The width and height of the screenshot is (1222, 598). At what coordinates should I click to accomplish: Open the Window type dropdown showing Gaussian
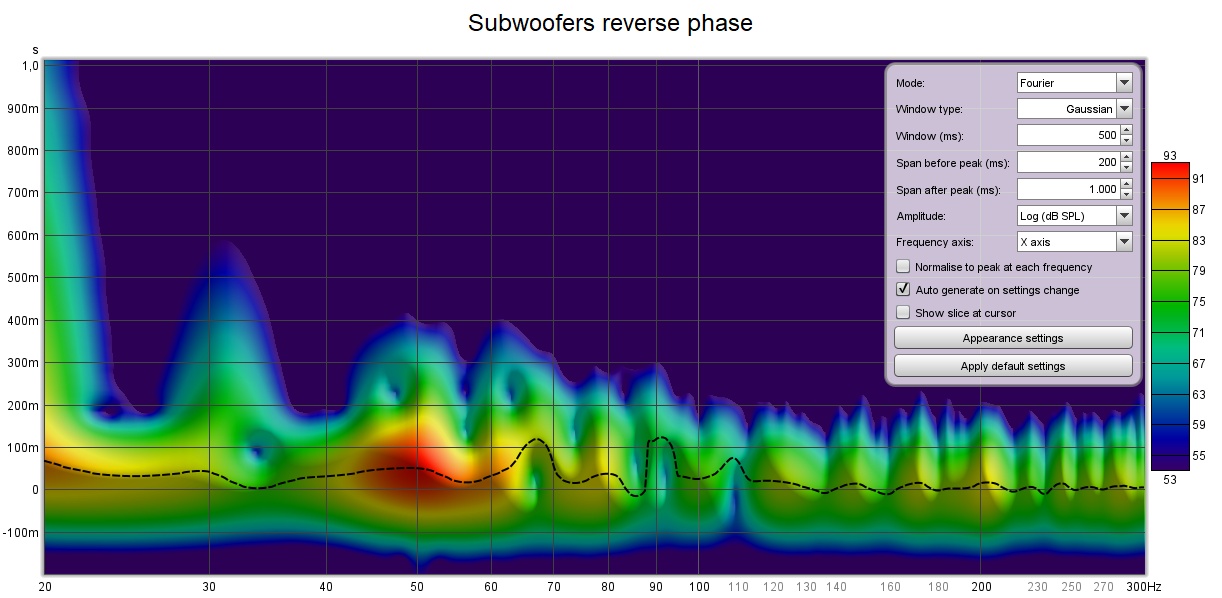click(1075, 109)
